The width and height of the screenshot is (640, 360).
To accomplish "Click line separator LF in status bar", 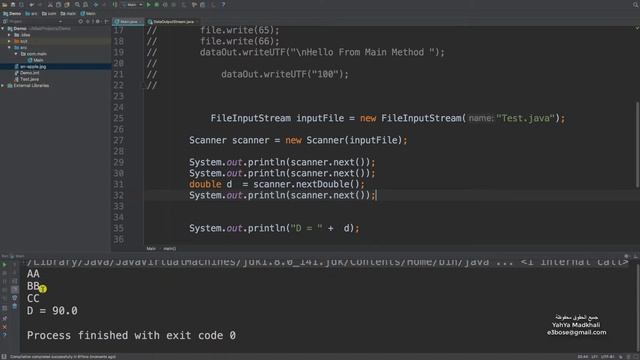I will (596, 357).
